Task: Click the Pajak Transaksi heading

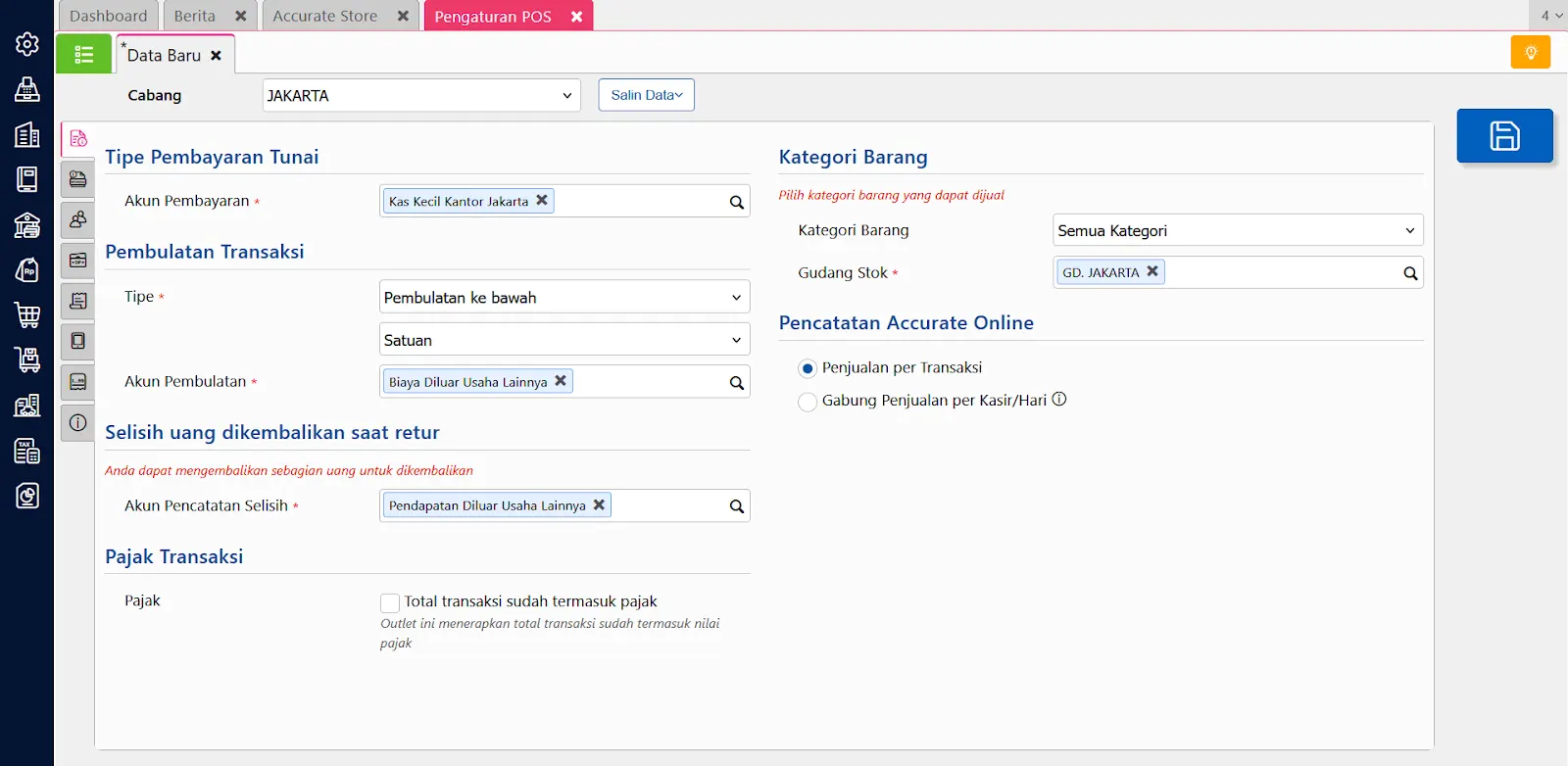Action: click(x=174, y=556)
